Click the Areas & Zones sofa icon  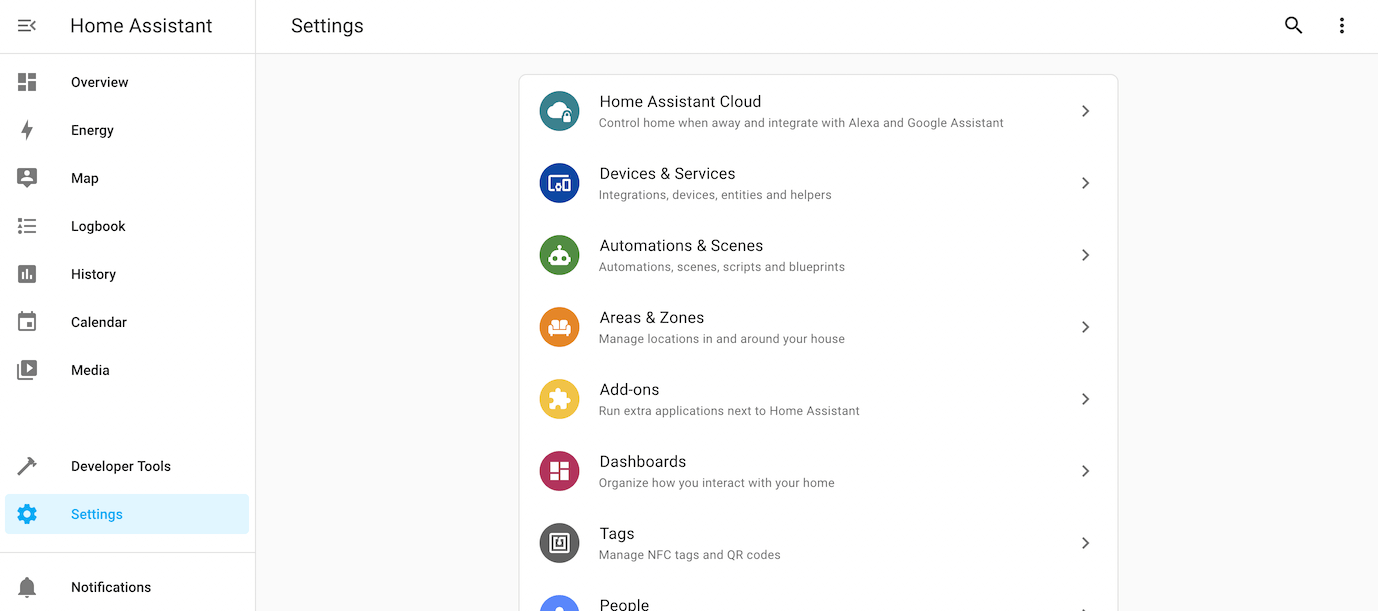coord(559,327)
